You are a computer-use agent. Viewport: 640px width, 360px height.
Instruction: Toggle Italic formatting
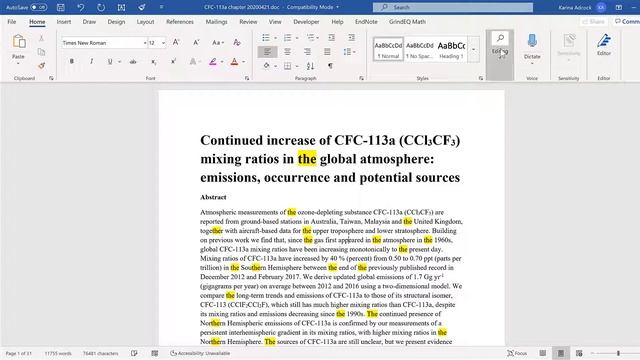click(x=91, y=62)
